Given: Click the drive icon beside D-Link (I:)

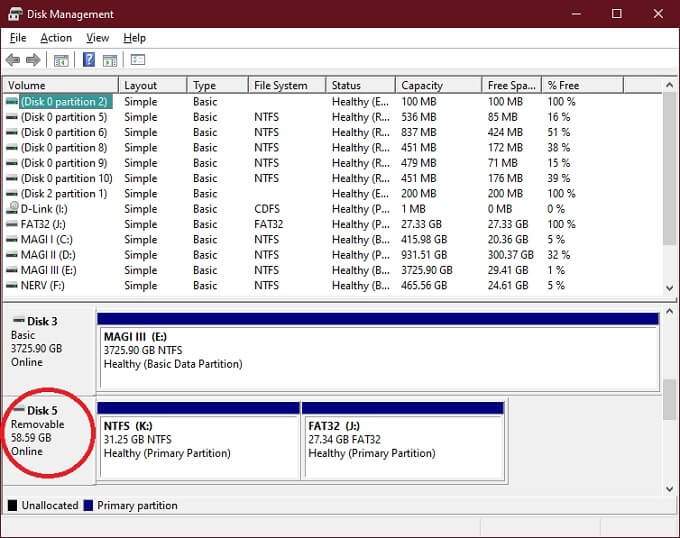Looking at the screenshot, I should [x=12, y=209].
